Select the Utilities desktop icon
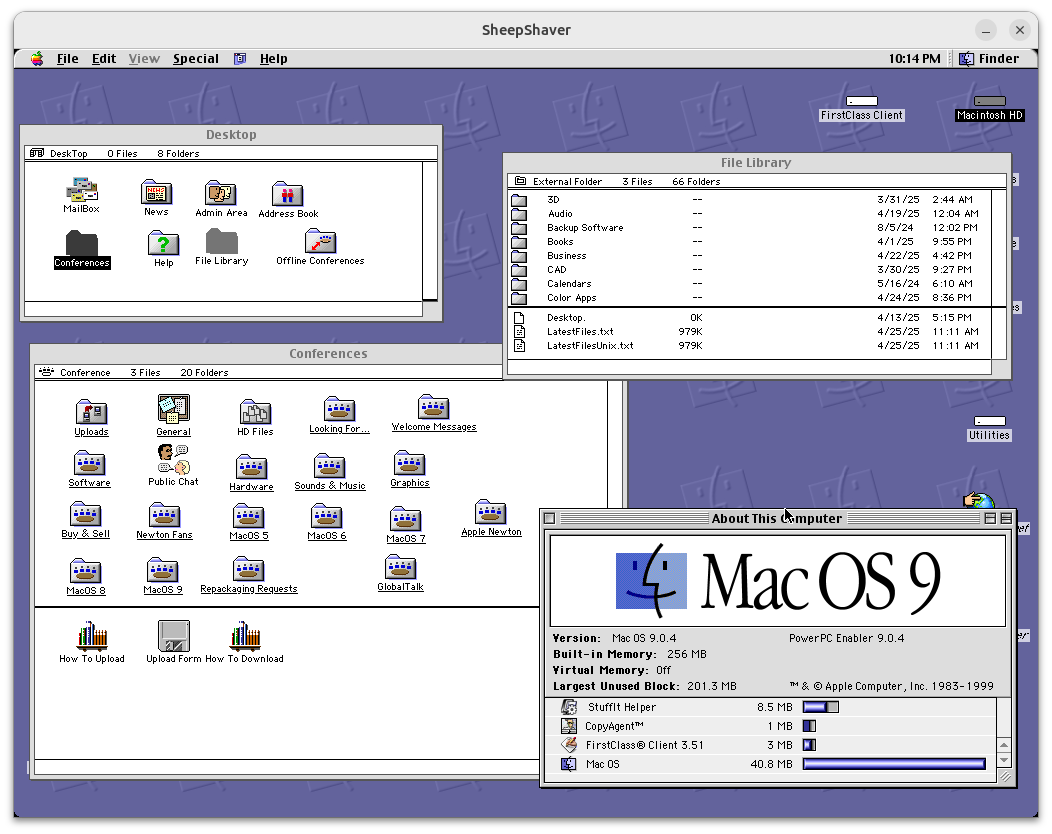 point(989,429)
